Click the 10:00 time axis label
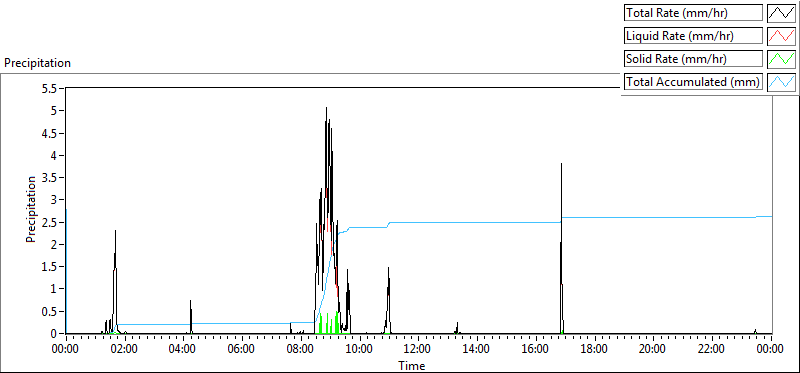This screenshot has width=800, height=373. (x=360, y=350)
